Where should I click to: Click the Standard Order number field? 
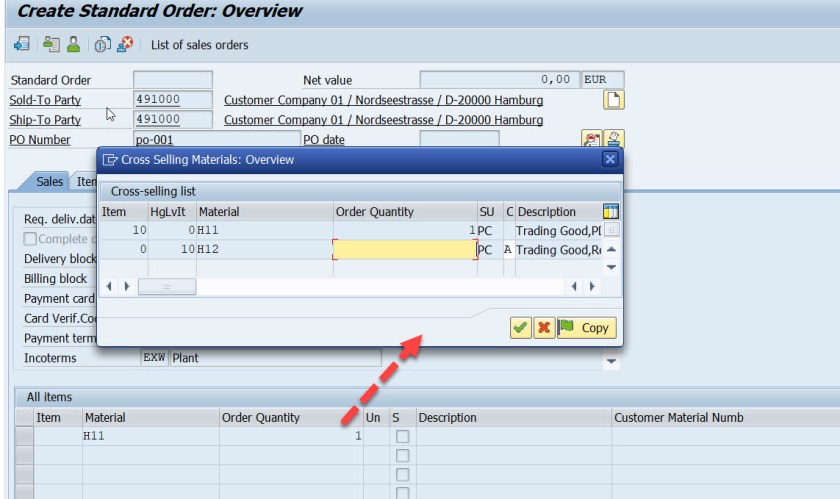(173, 80)
